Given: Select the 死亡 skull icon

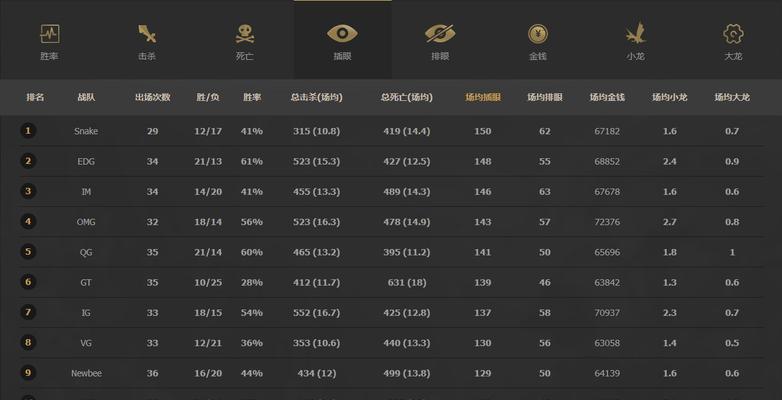Looking at the screenshot, I should point(245,34).
